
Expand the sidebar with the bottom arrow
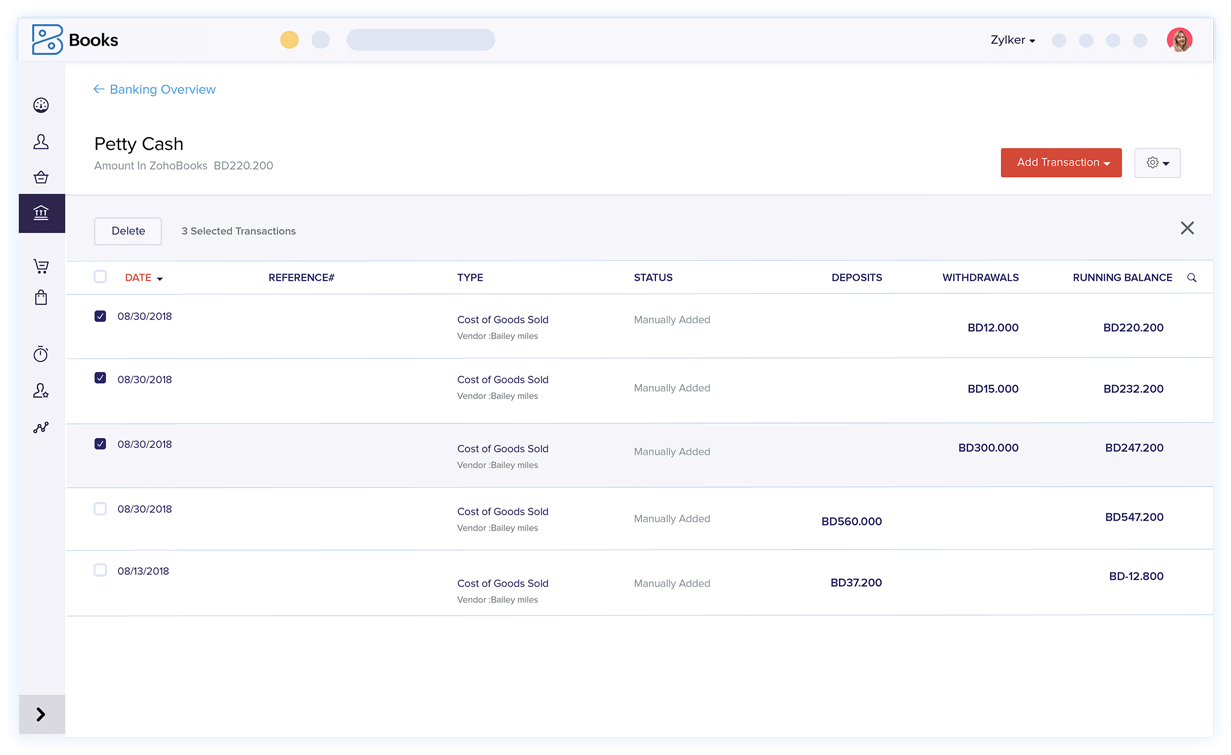pos(41,714)
